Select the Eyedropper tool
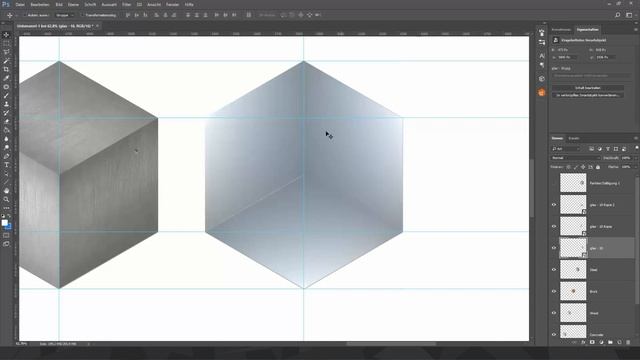This screenshot has width=640, height=360. [x=6, y=78]
